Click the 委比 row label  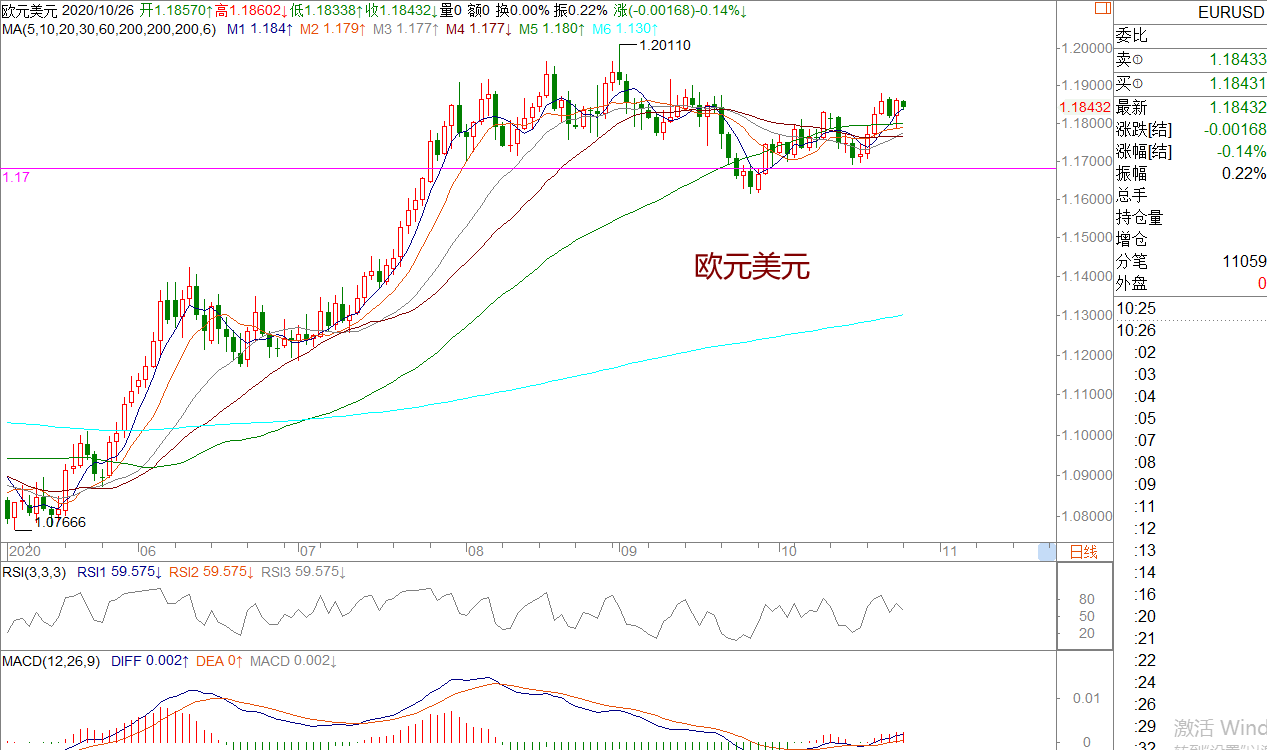tap(1132, 36)
